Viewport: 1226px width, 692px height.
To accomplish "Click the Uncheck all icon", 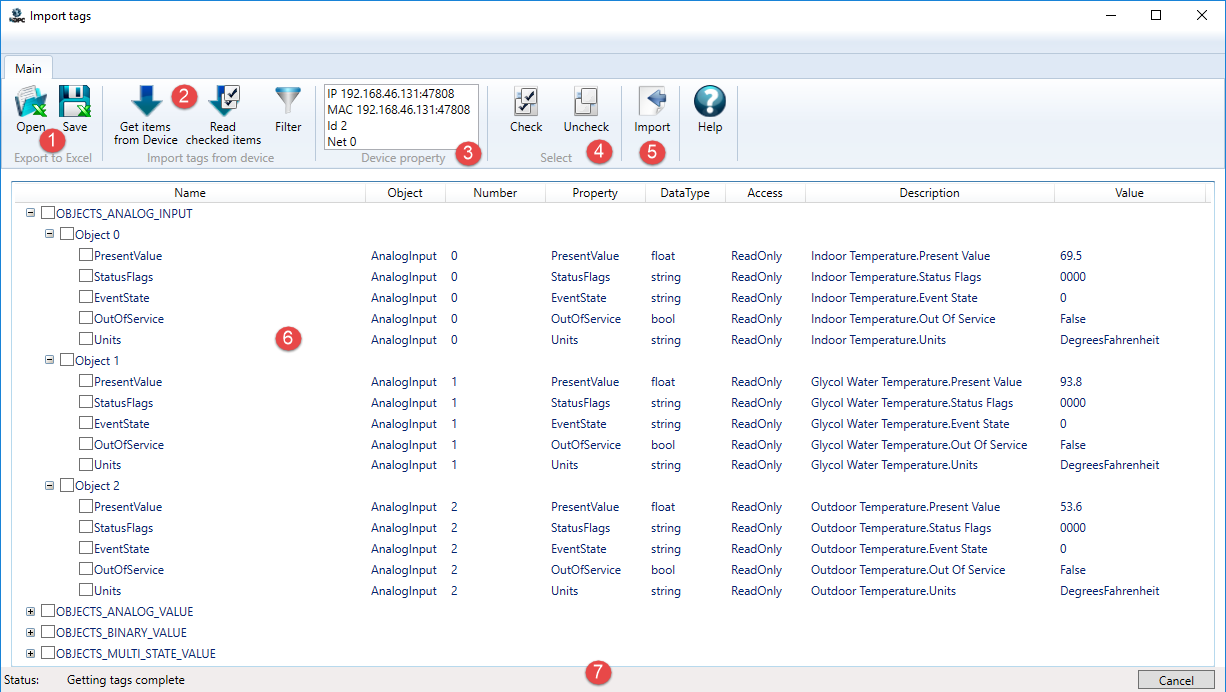I will [586, 102].
